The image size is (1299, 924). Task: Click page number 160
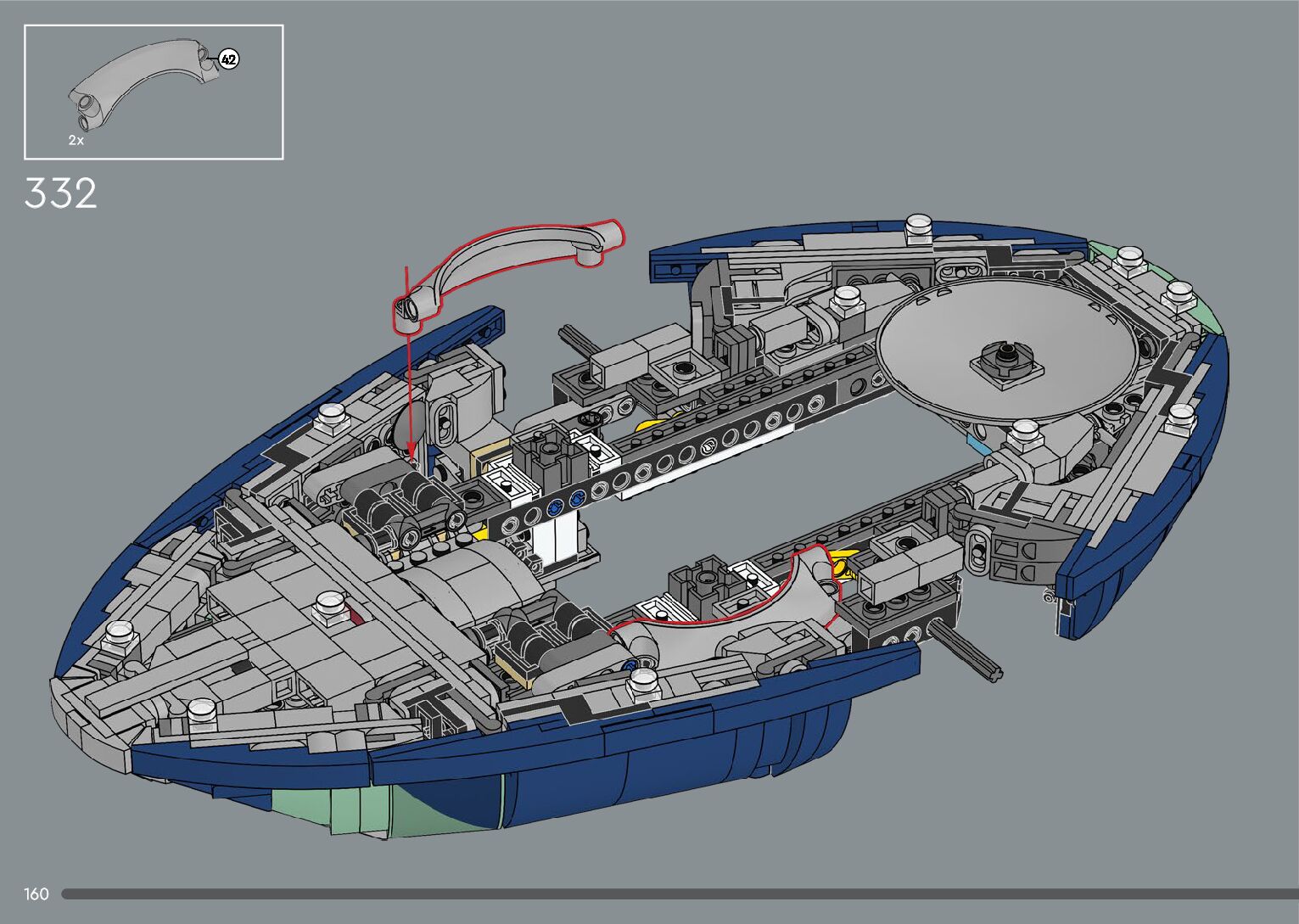pyautogui.click(x=36, y=893)
